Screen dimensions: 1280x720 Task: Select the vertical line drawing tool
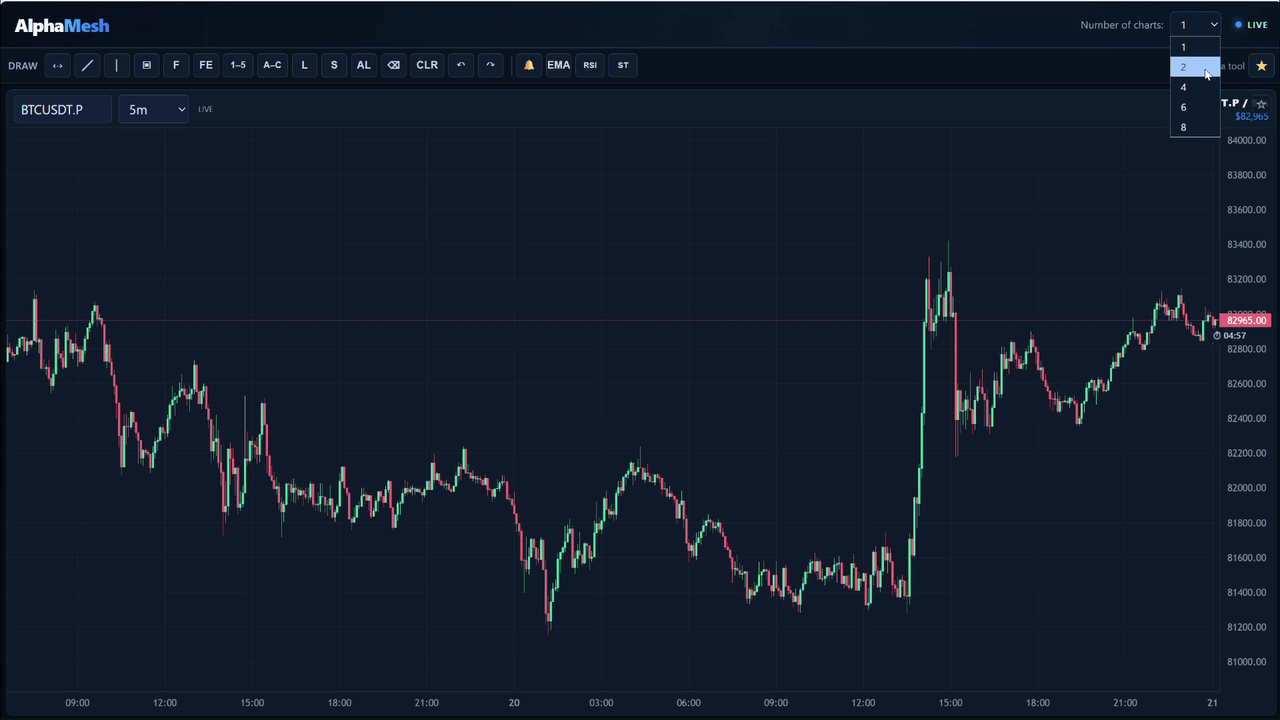click(117, 65)
